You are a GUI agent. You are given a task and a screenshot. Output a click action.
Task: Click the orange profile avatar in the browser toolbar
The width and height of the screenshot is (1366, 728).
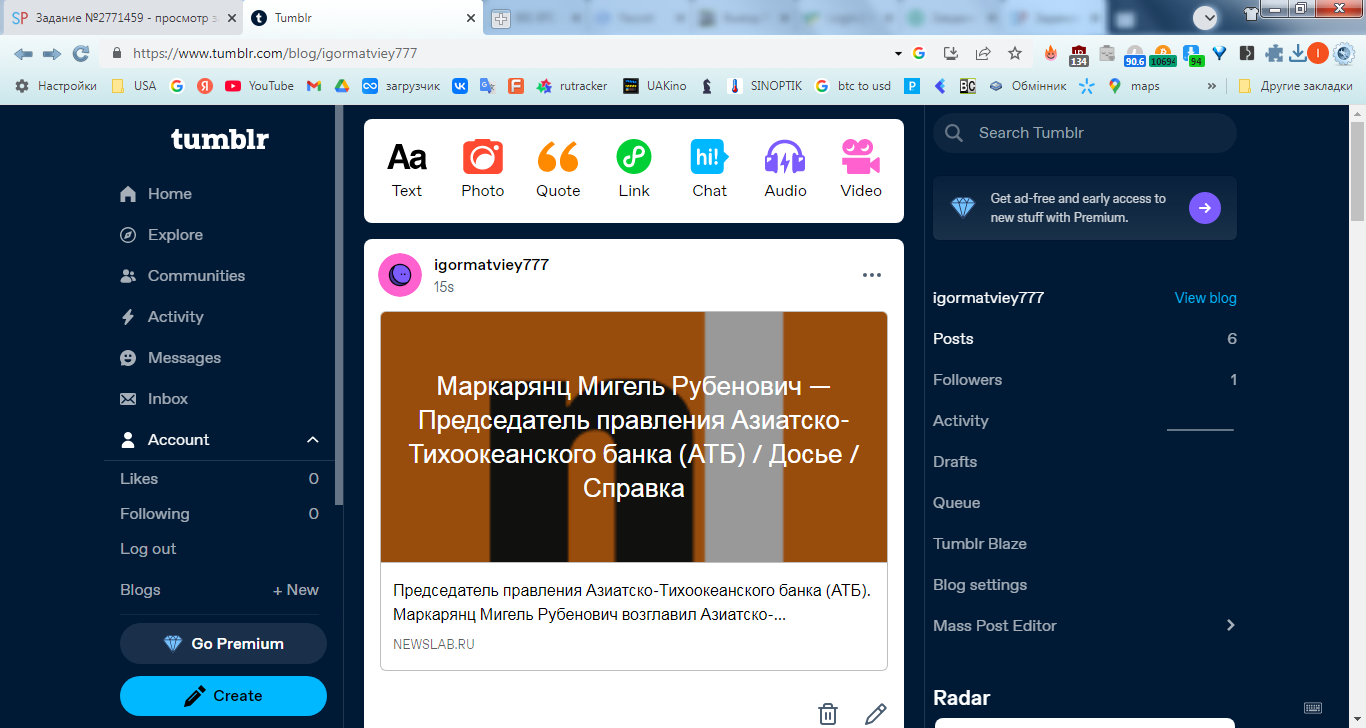coord(1318,53)
